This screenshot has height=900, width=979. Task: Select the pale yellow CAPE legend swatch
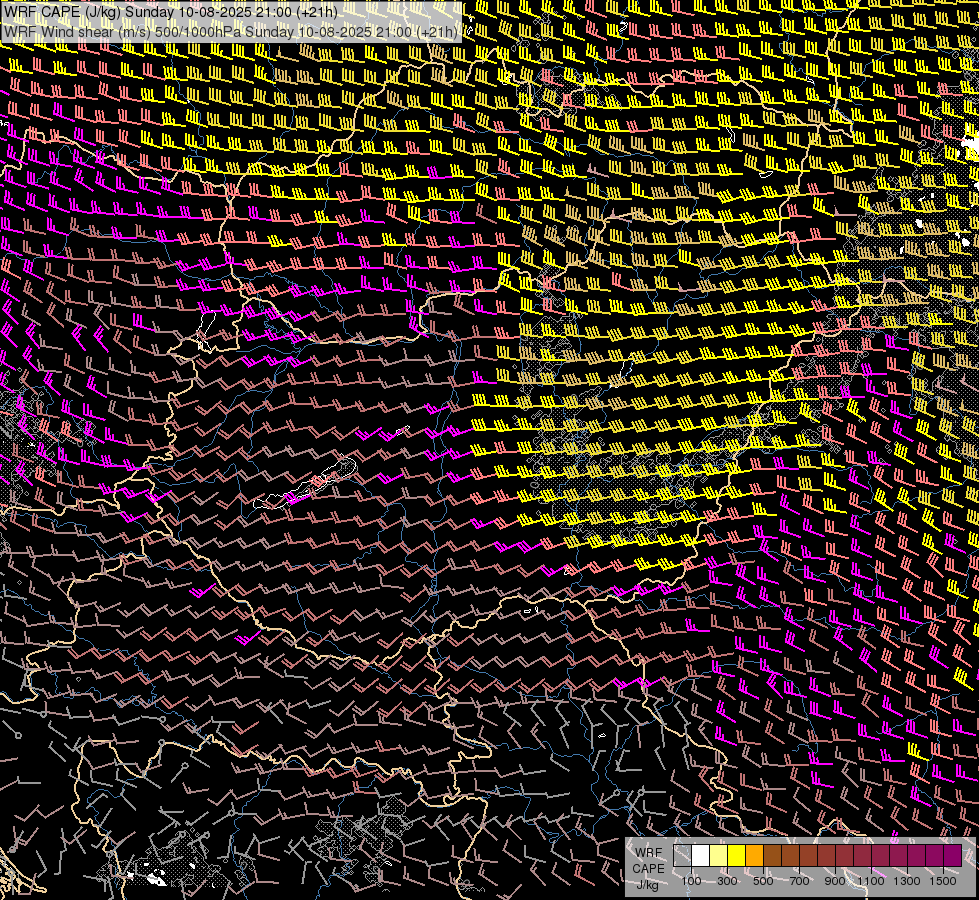(719, 856)
